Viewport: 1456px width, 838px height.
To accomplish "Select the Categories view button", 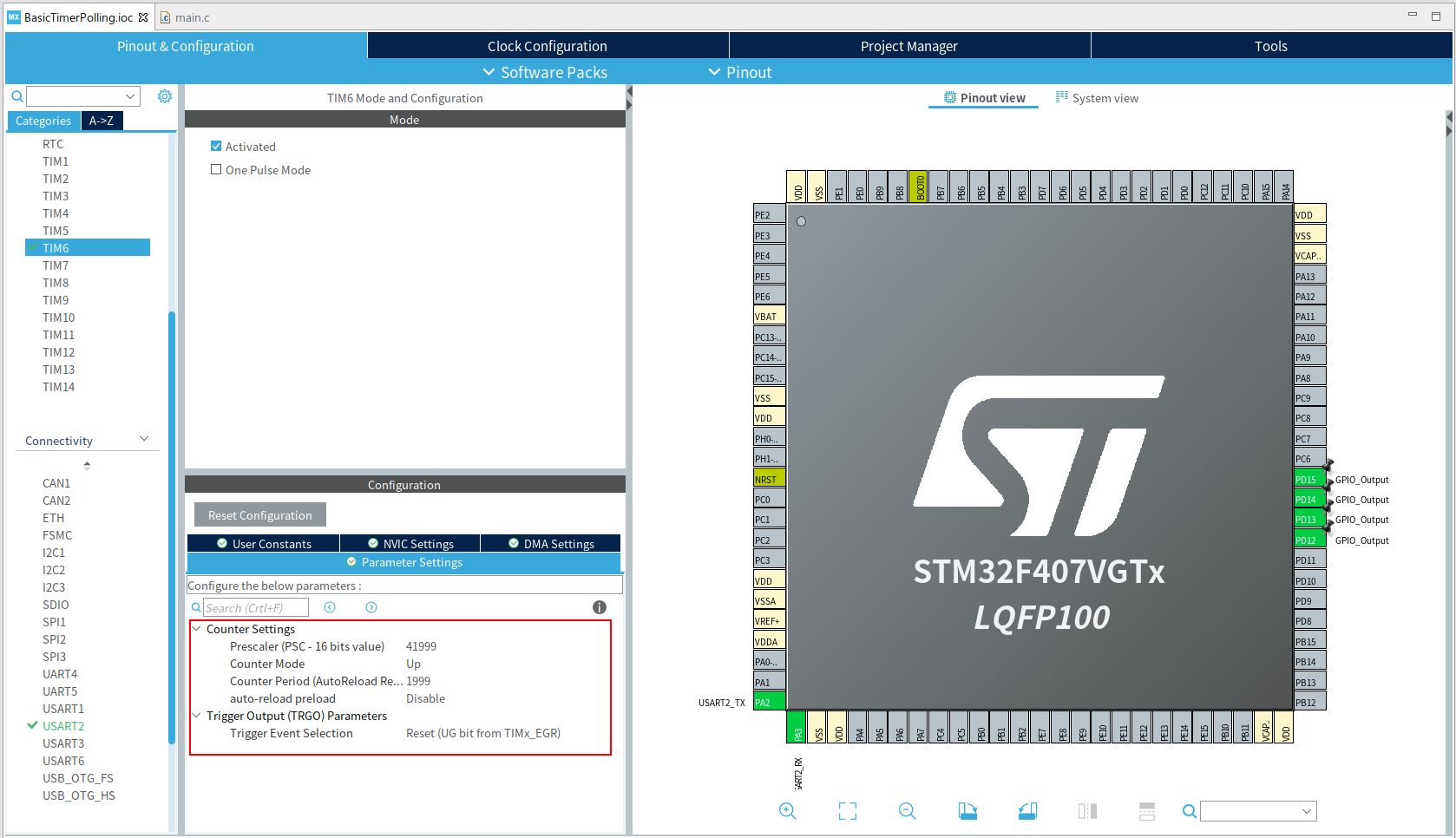I will click(43, 121).
